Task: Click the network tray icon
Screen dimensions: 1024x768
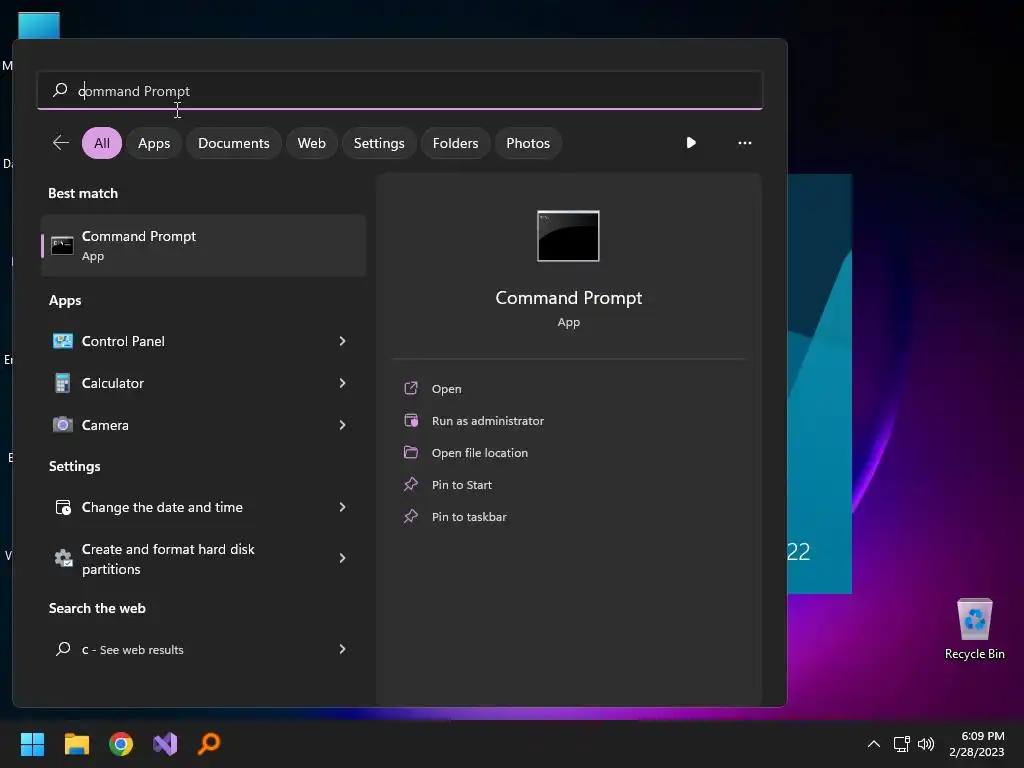Action: click(901, 744)
